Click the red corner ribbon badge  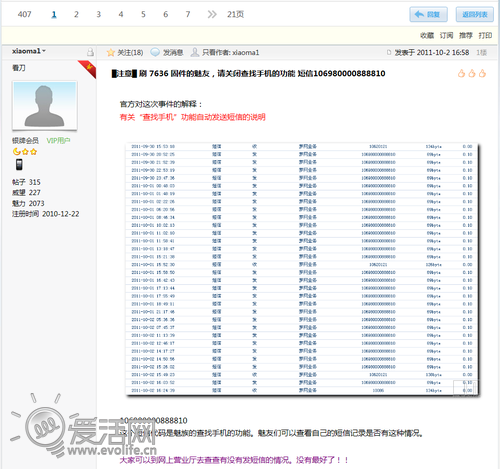pos(87,69)
